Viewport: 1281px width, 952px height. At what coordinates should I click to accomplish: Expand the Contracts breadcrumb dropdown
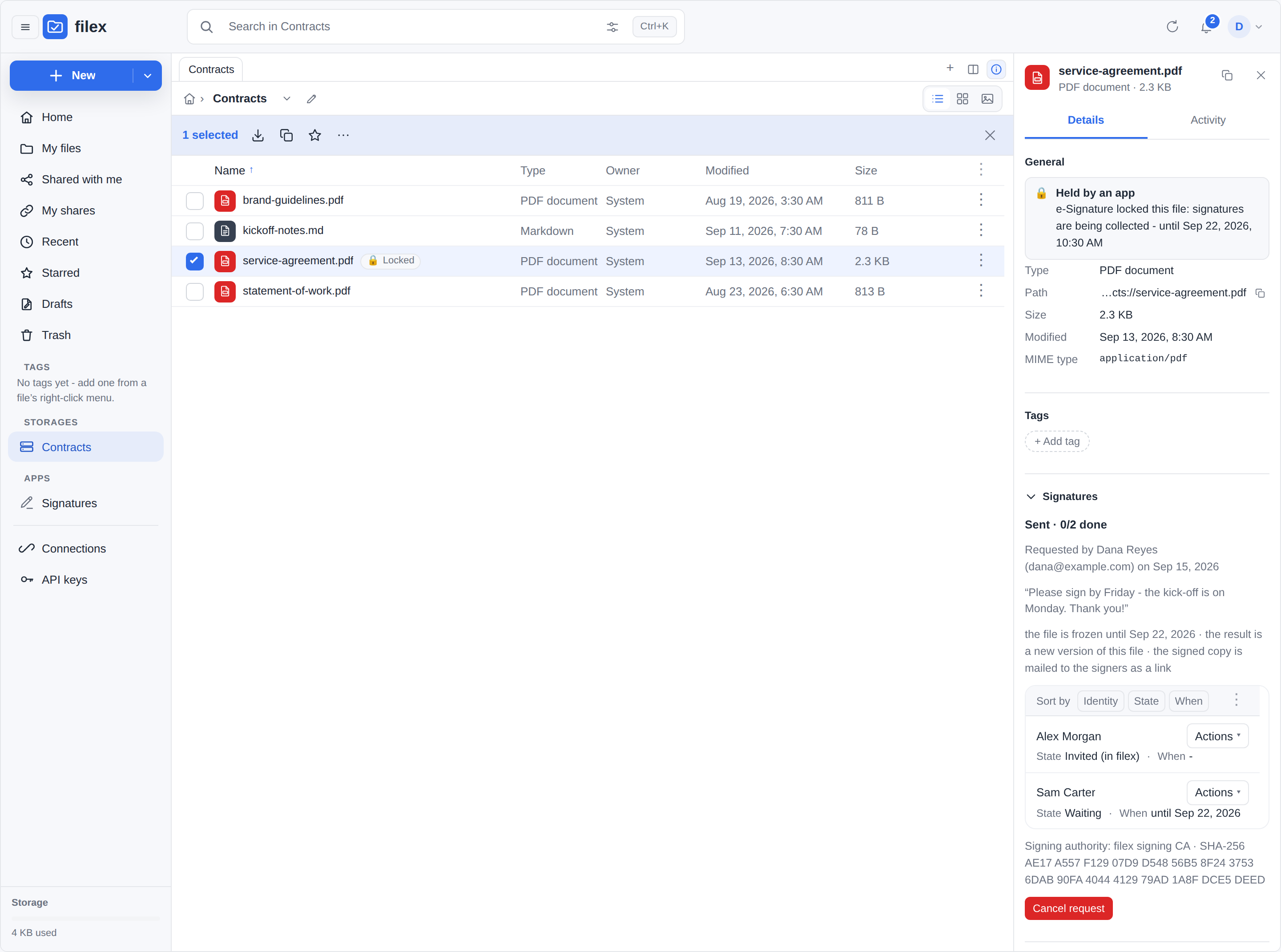tap(286, 99)
